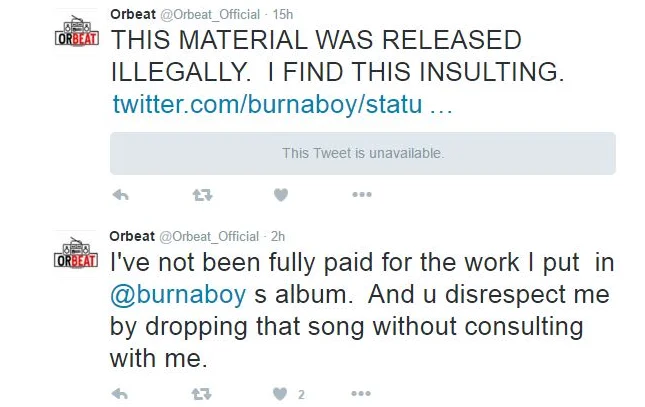This screenshot has height=407, width=645.
Task: Retweet the 'not been fully paid' tweet
Action: [x=202, y=392]
